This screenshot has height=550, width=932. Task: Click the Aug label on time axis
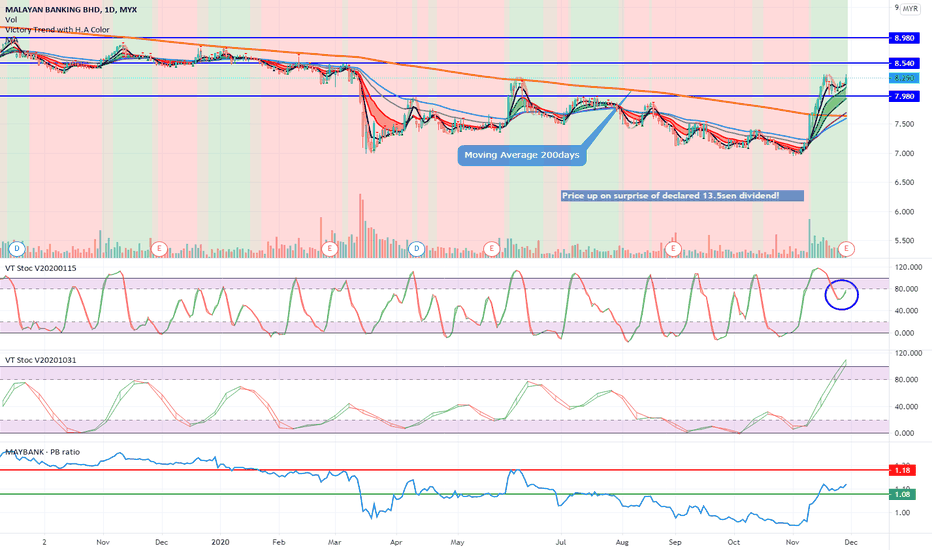pos(622,542)
